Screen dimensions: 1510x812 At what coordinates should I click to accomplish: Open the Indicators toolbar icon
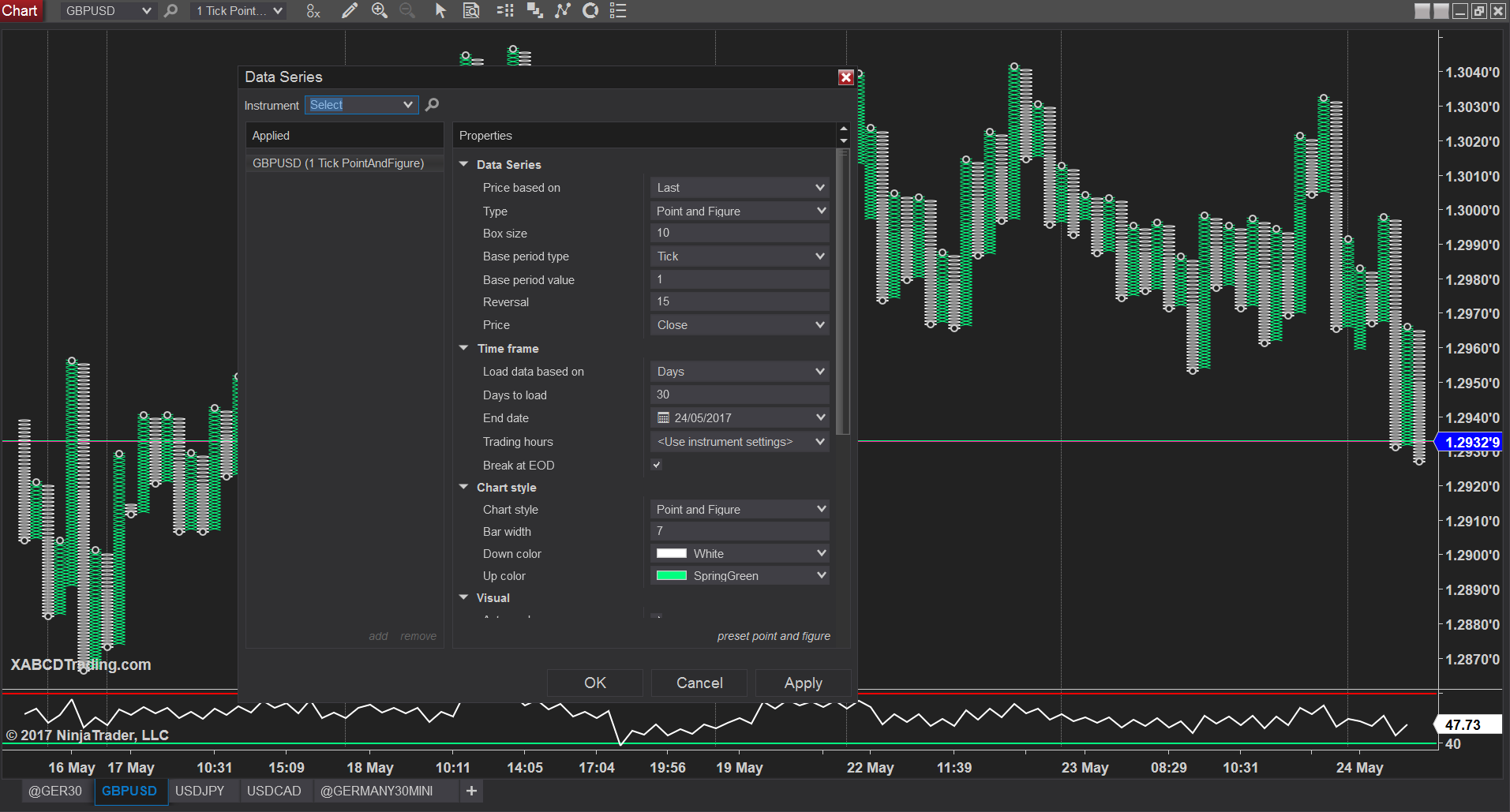pyautogui.click(x=563, y=10)
